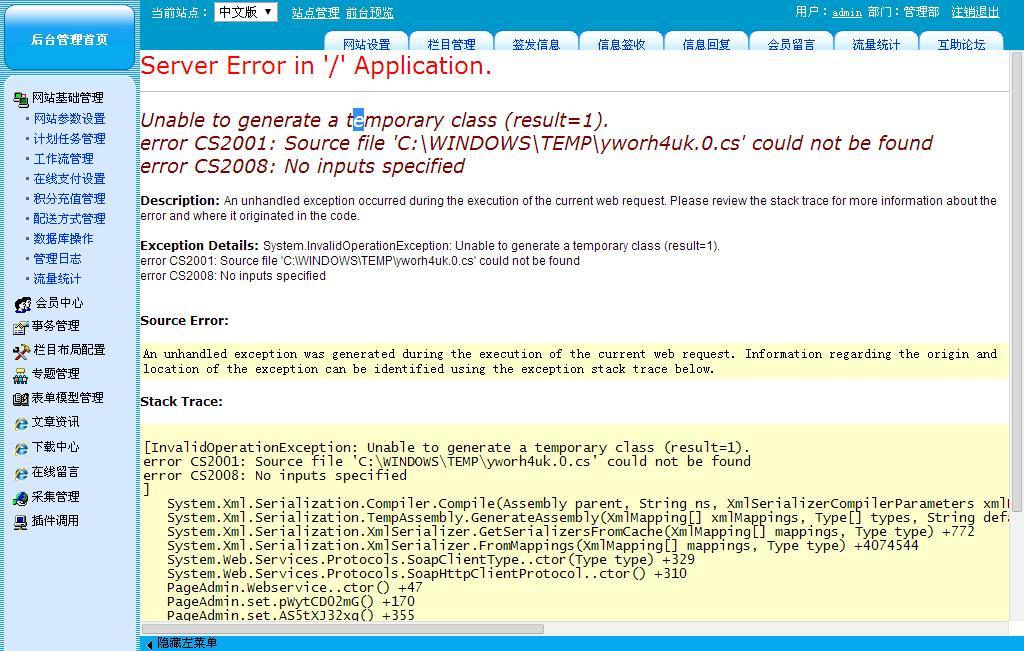Viewport: 1024px width, 651px height.
Task: Click the 网站基础管理 computer icon
Action: [20, 98]
